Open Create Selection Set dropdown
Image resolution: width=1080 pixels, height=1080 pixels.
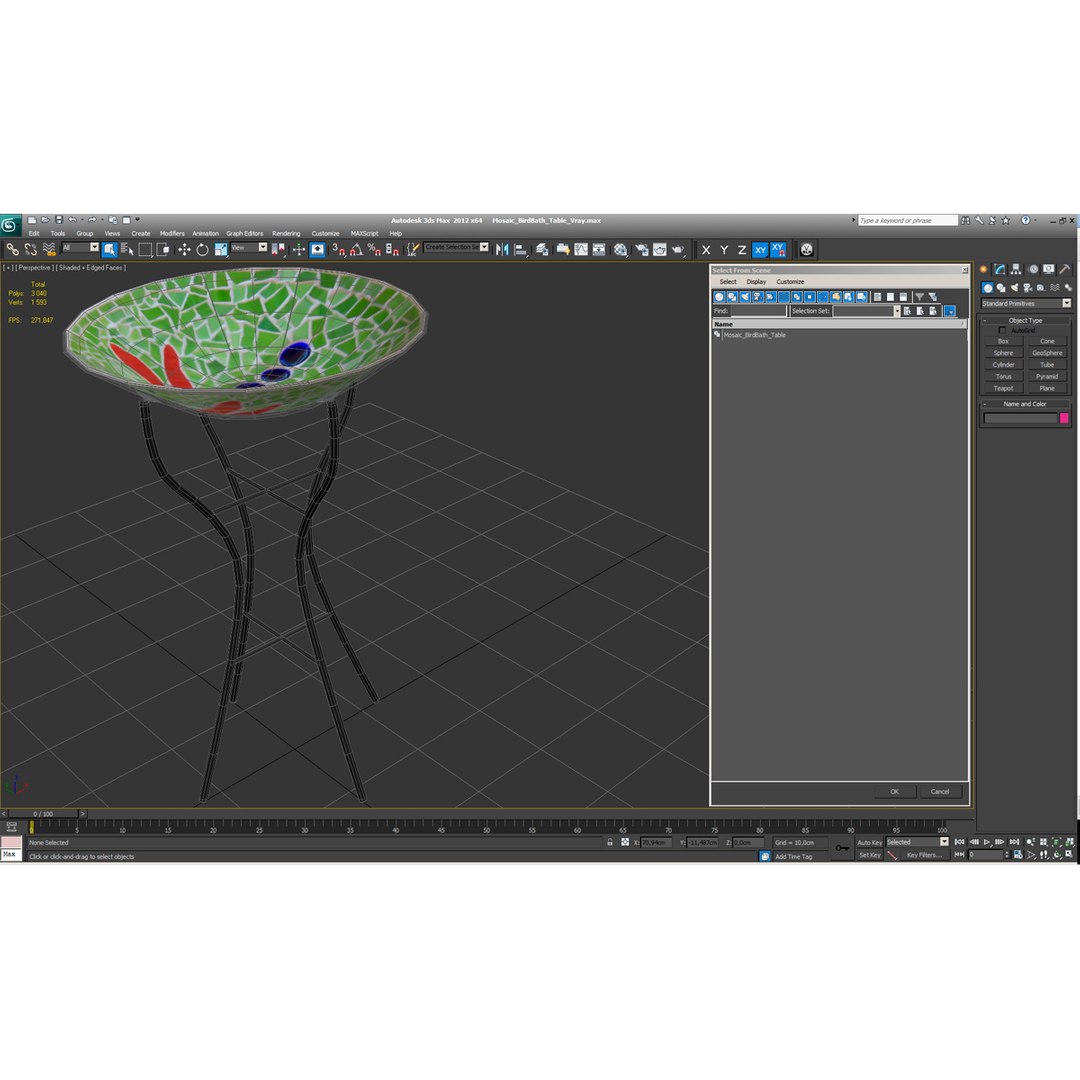[456, 247]
